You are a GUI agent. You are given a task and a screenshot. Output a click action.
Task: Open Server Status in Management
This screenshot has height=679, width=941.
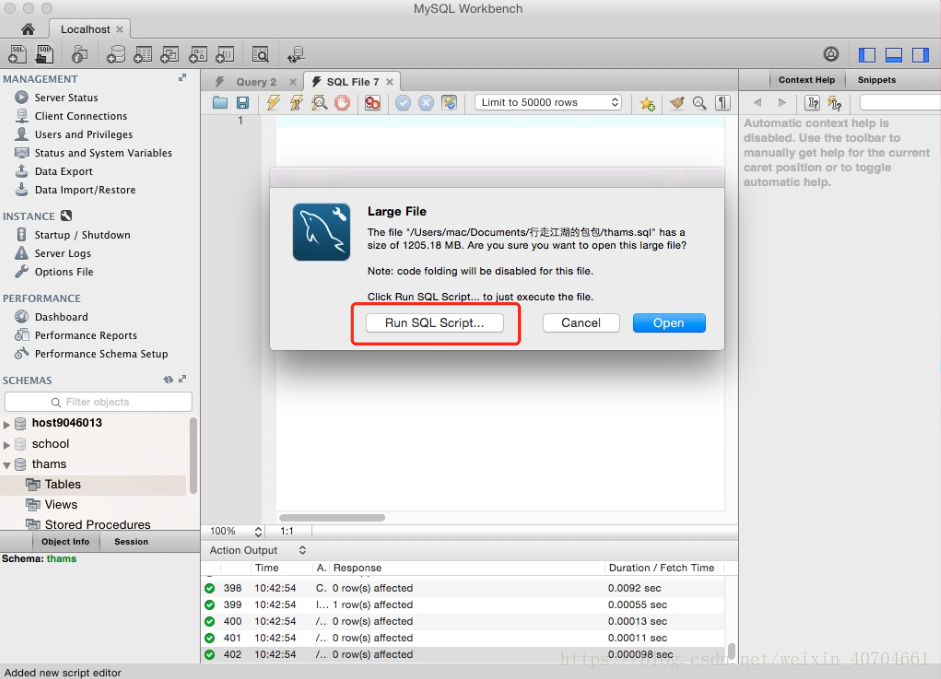(x=66, y=97)
